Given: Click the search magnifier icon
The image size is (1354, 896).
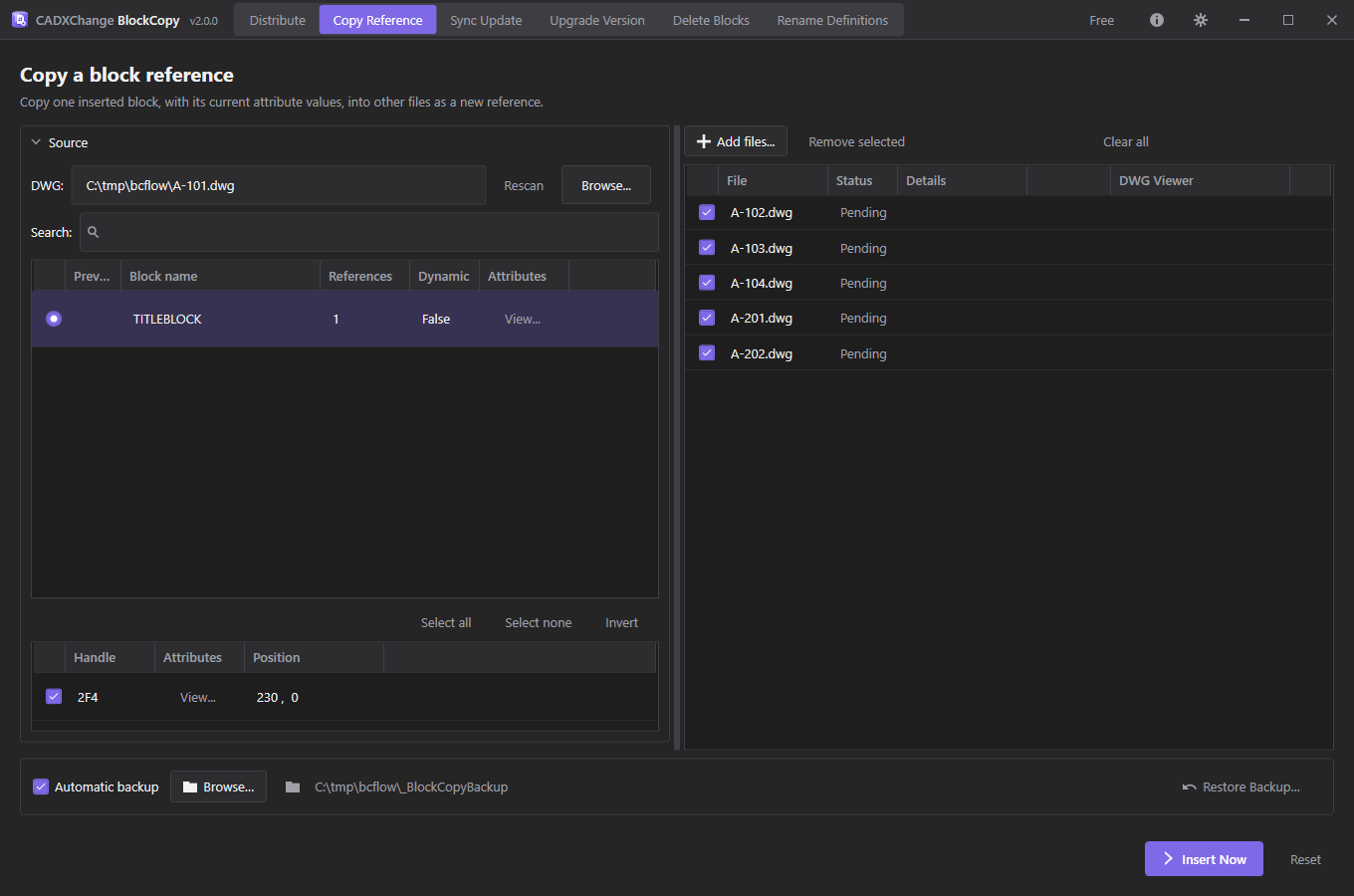Looking at the screenshot, I should coord(94,232).
